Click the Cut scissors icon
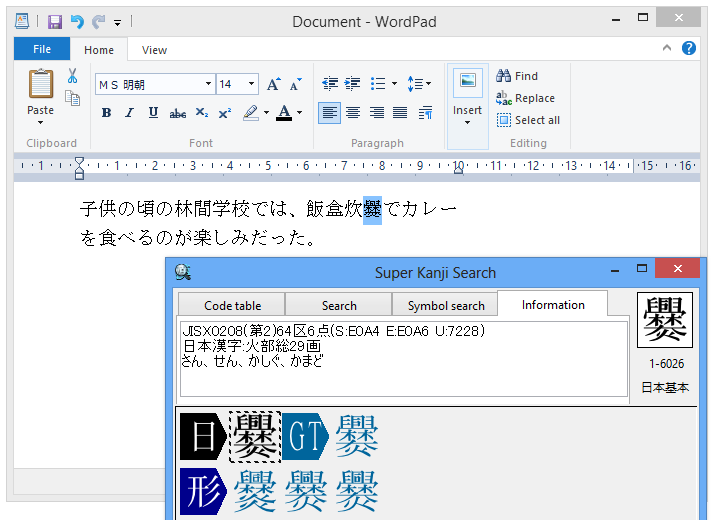This screenshot has height=520, width=715. click(73, 76)
